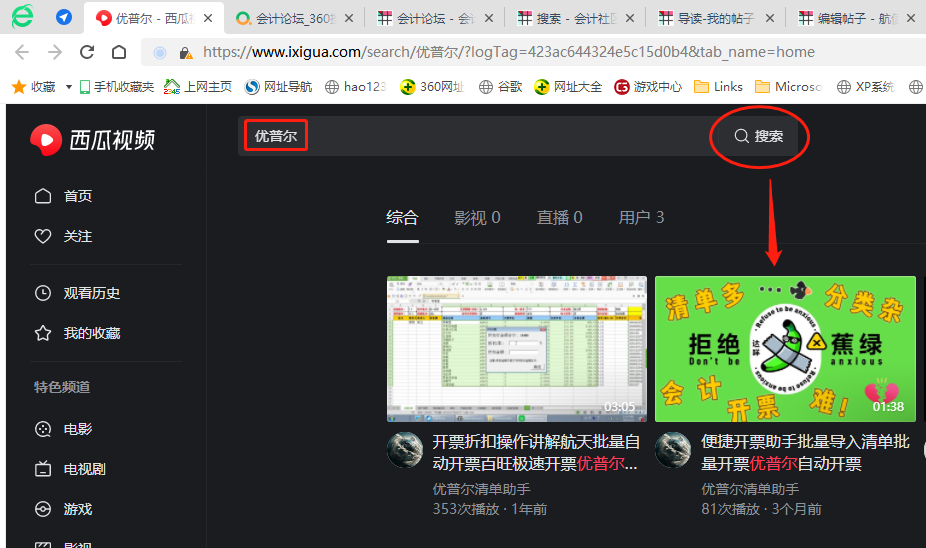Expand the 收藏 dropdown arrow

69,87
